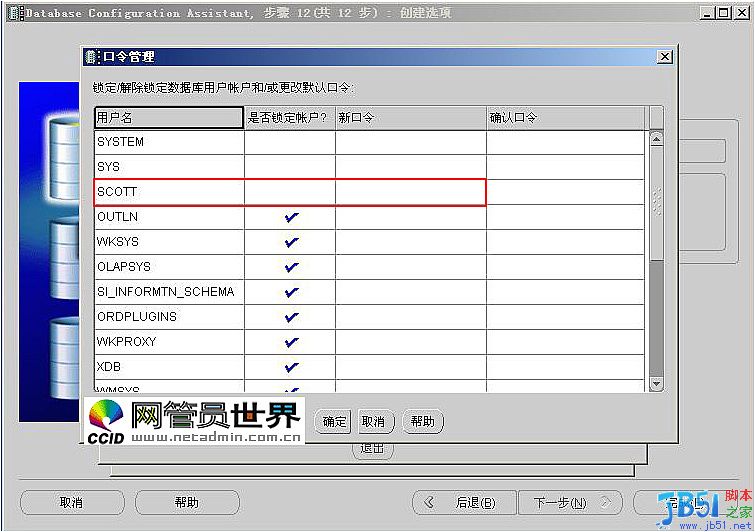Open 帮助 in the password dialog
This screenshot has height=532, width=755.
[x=422, y=421]
